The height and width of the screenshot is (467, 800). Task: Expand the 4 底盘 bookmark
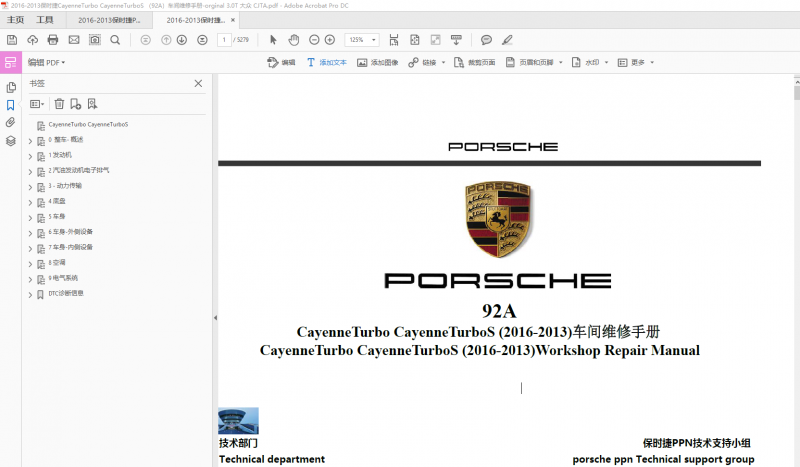click(30, 203)
